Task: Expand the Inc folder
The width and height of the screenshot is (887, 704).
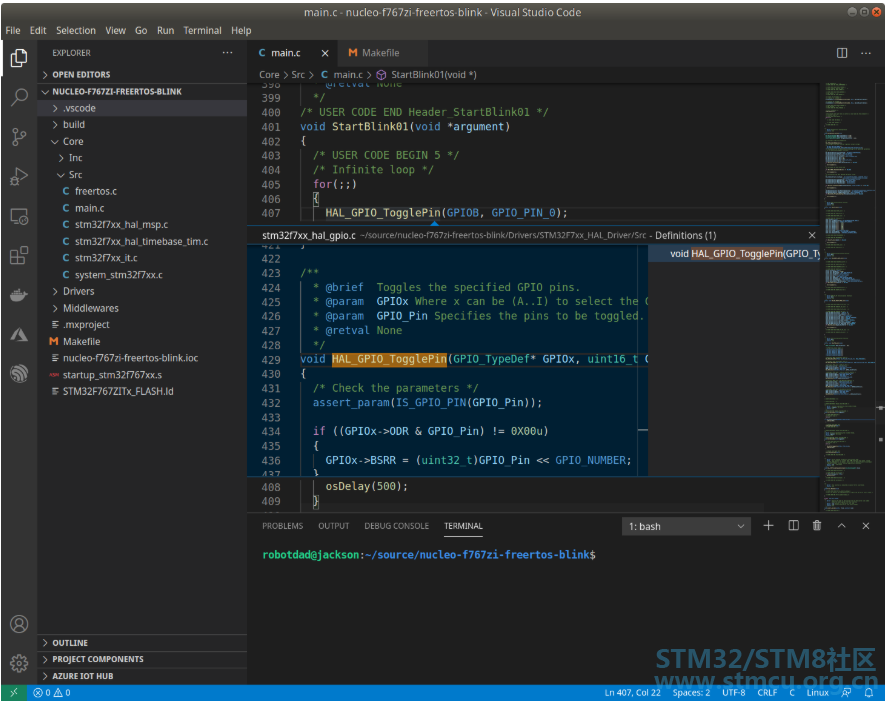Action: click(142, 158)
